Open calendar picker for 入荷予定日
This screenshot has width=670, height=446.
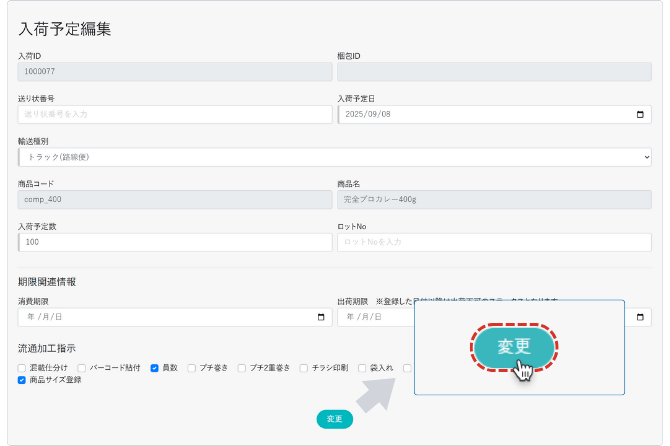click(x=641, y=114)
